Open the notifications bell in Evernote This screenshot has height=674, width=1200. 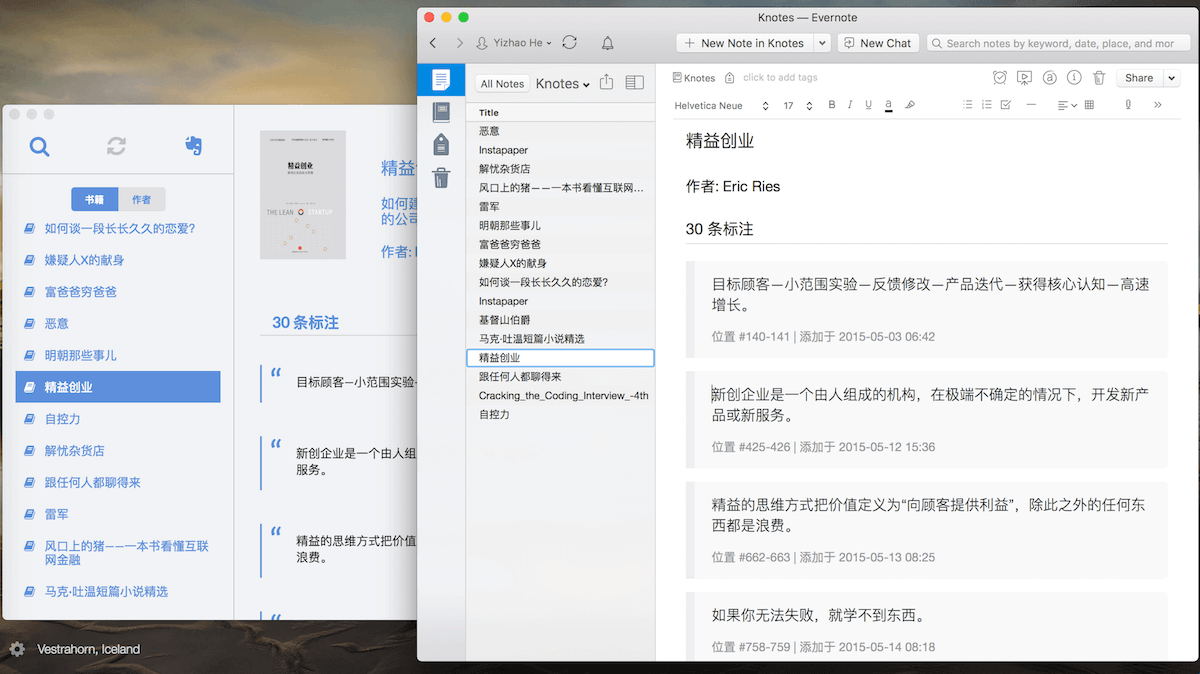pyautogui.click(x=607, y=43)
